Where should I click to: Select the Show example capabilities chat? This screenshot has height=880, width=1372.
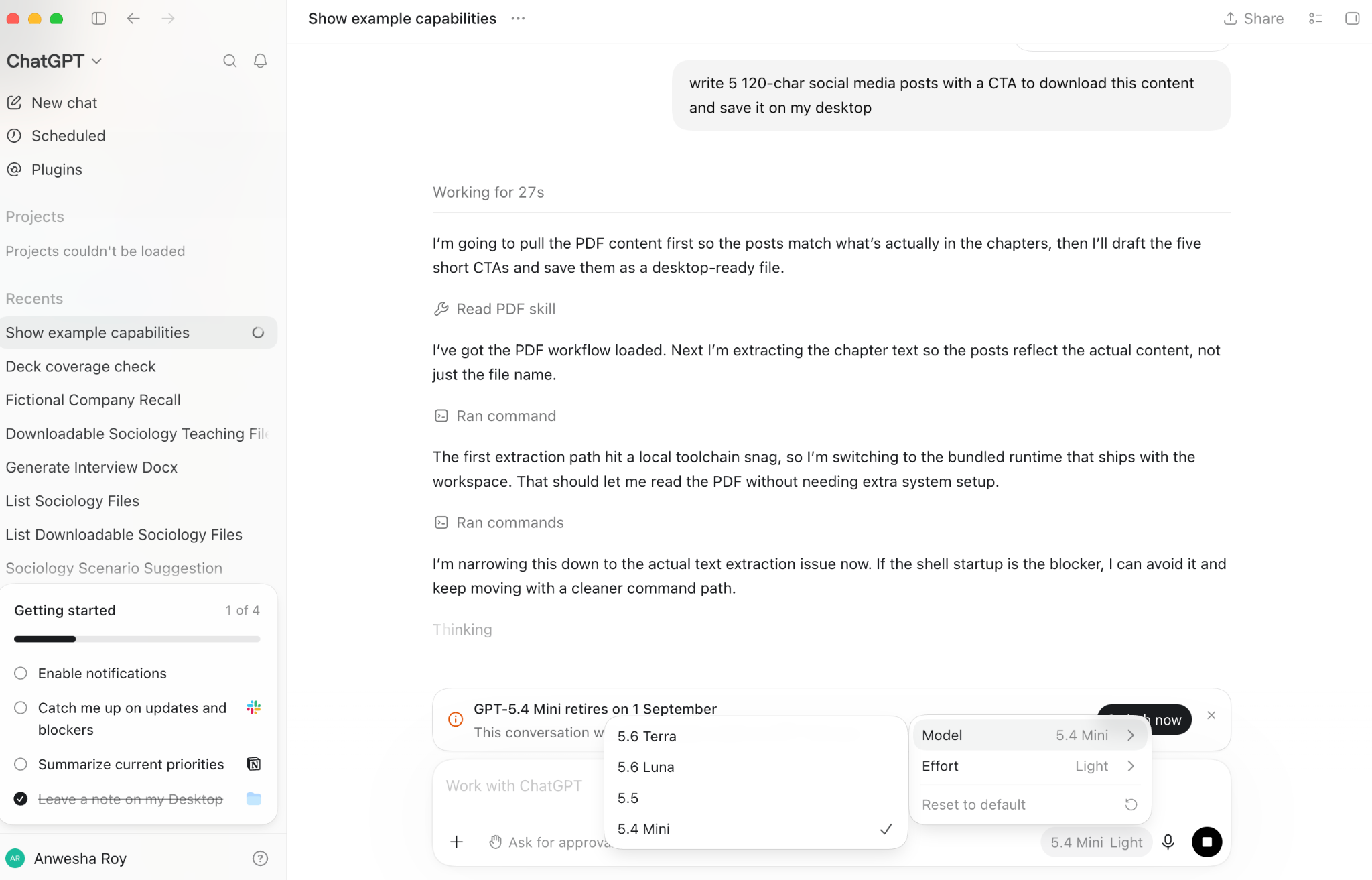click(x=139, y=333)
